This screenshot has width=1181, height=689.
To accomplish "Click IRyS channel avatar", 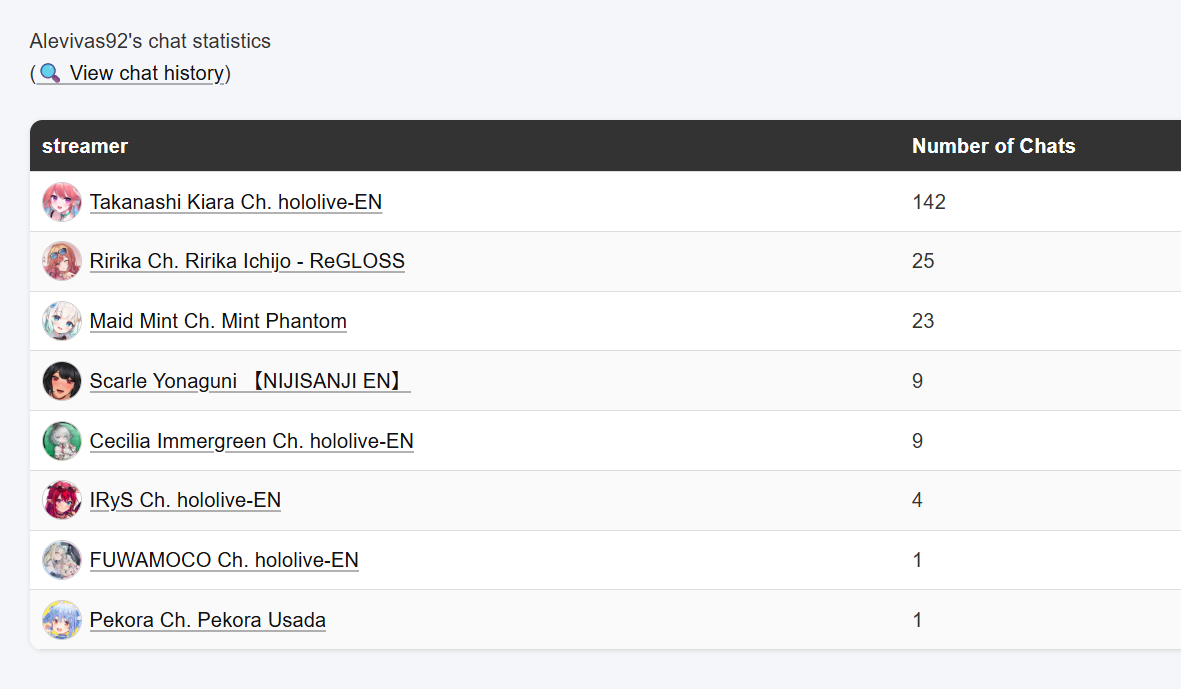I will point(62,500).
